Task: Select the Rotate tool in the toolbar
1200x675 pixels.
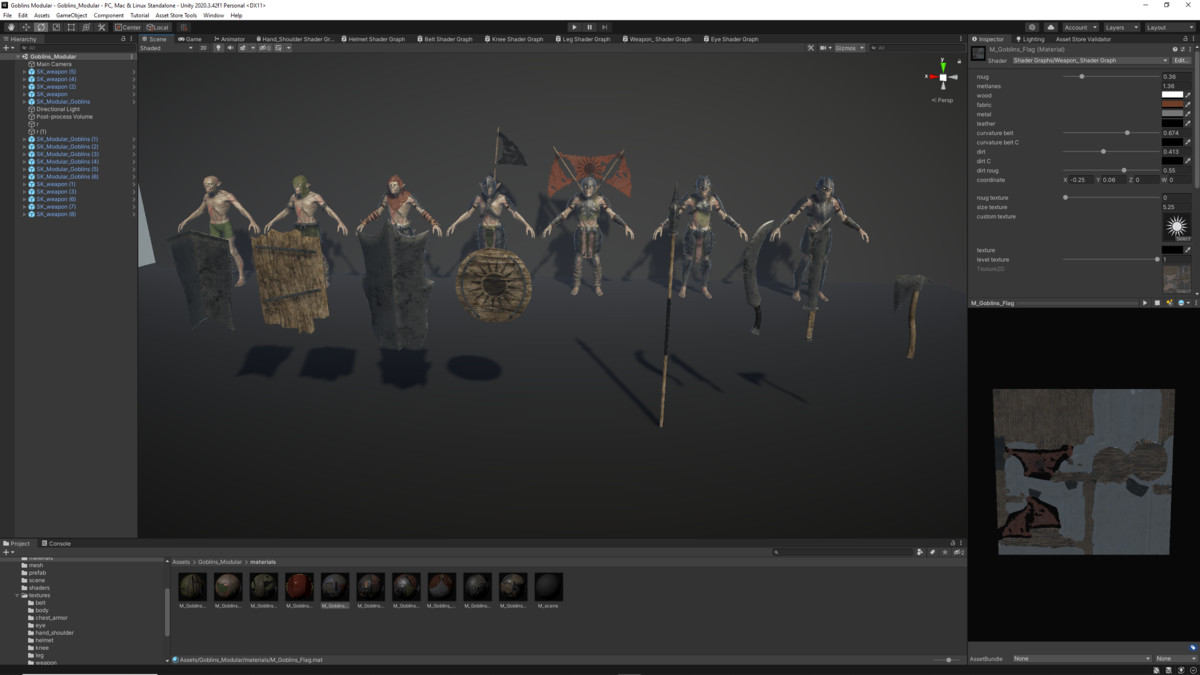Action: pos(41,27)
